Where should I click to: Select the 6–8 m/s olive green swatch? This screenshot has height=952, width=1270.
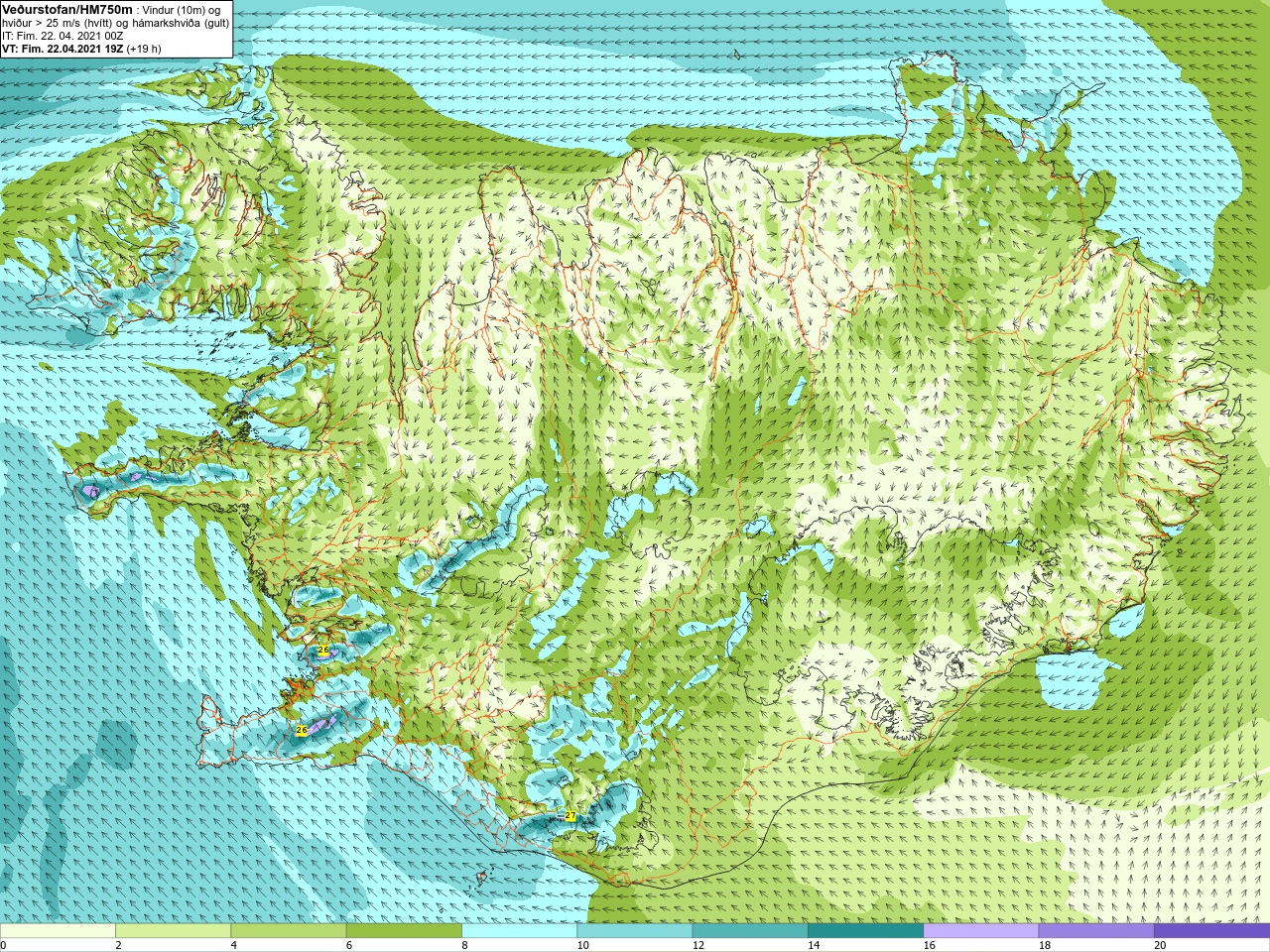[404, 931]
